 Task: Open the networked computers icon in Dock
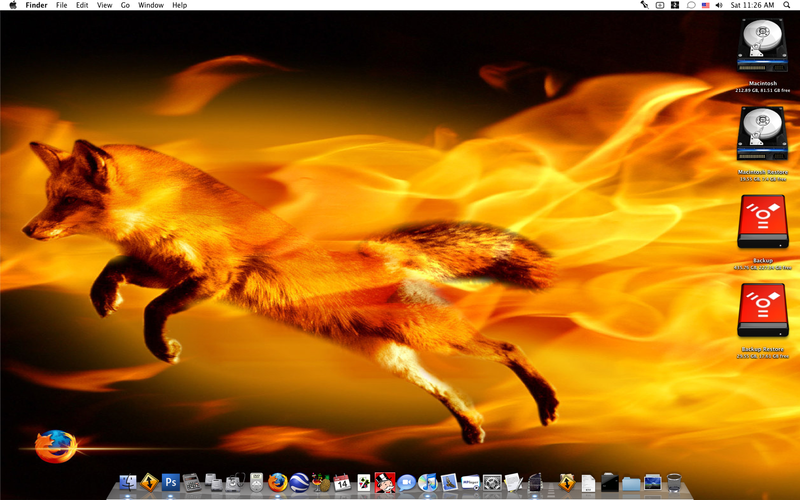(213, 482)
